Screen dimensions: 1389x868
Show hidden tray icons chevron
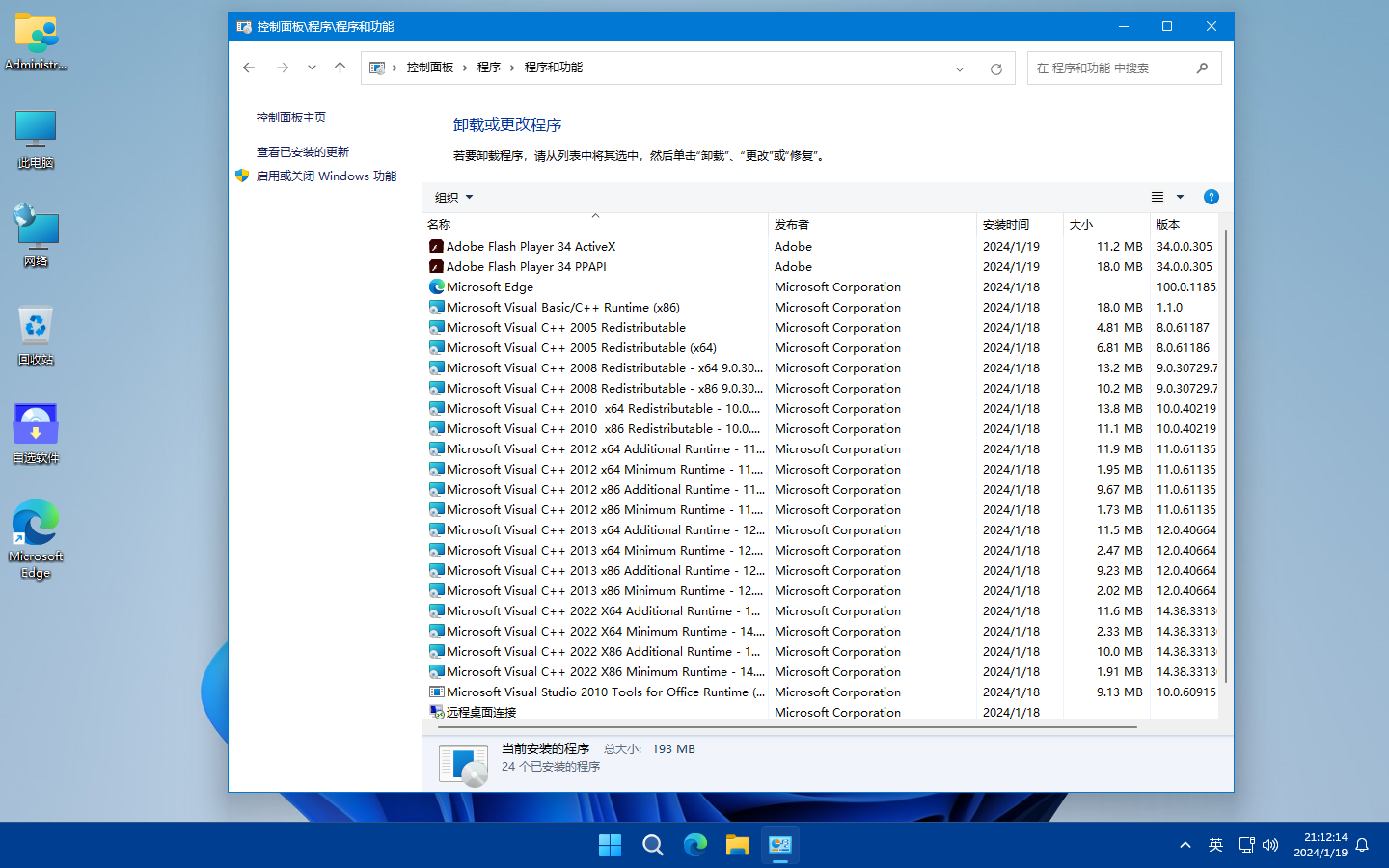1185,845
